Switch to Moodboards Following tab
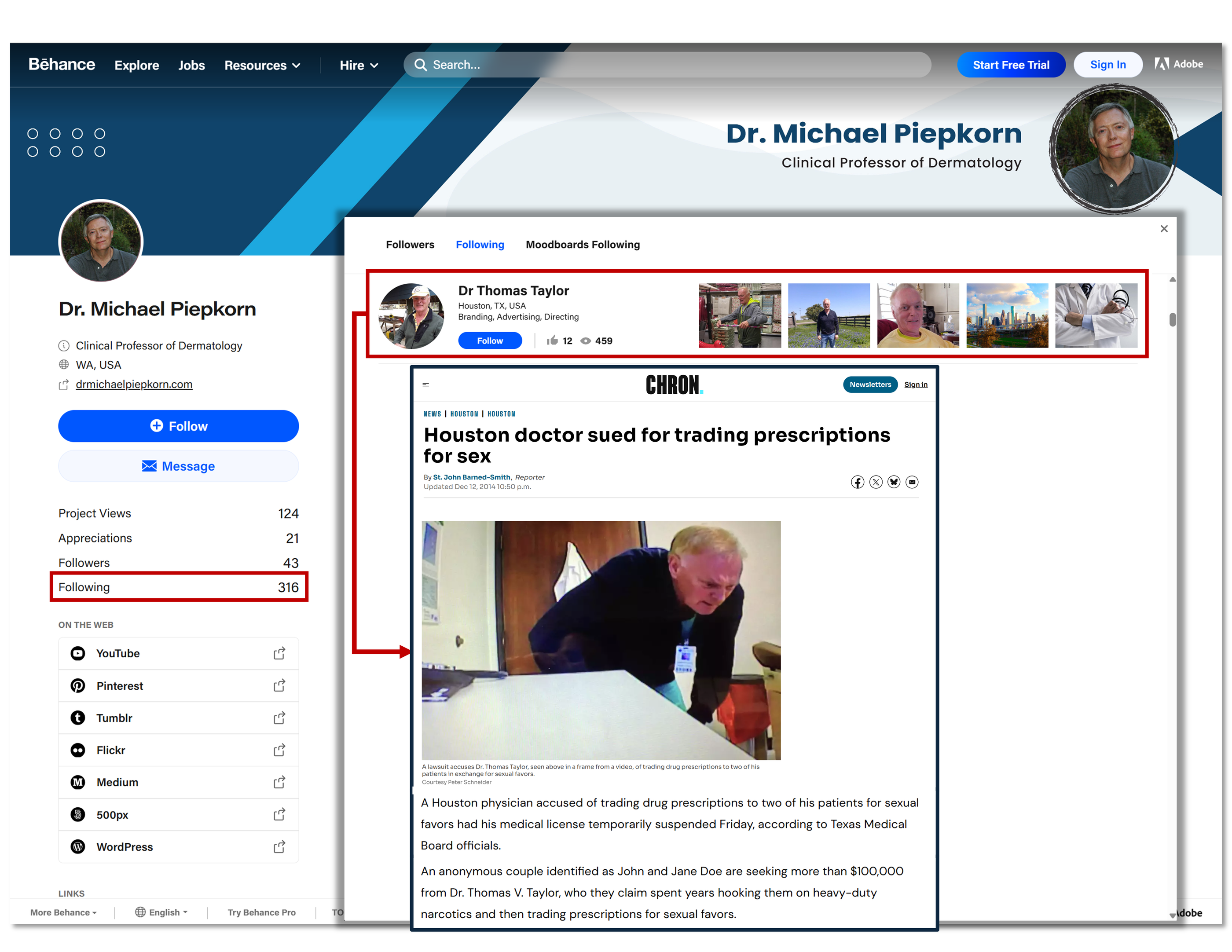The height and width of the screenshot is (952, 1232). coord(583,244)
